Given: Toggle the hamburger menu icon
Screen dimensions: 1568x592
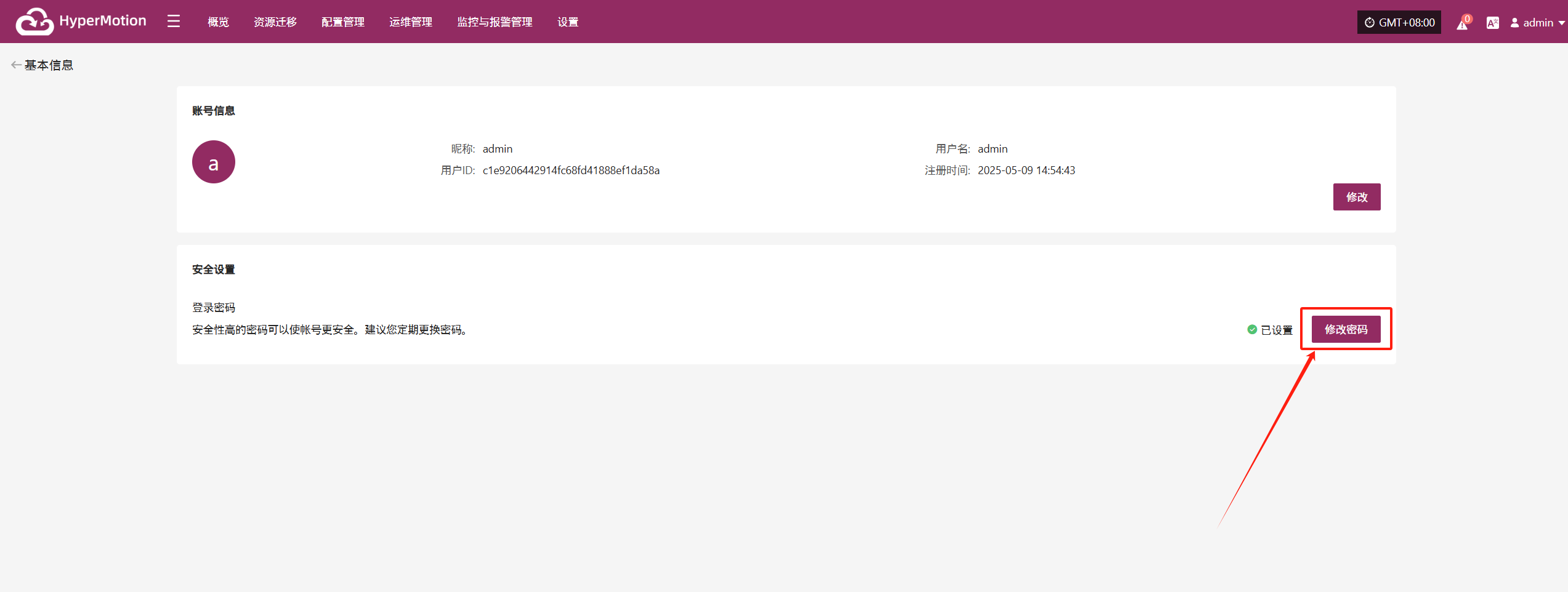Looking at the screenshot, I should point(174,22).
